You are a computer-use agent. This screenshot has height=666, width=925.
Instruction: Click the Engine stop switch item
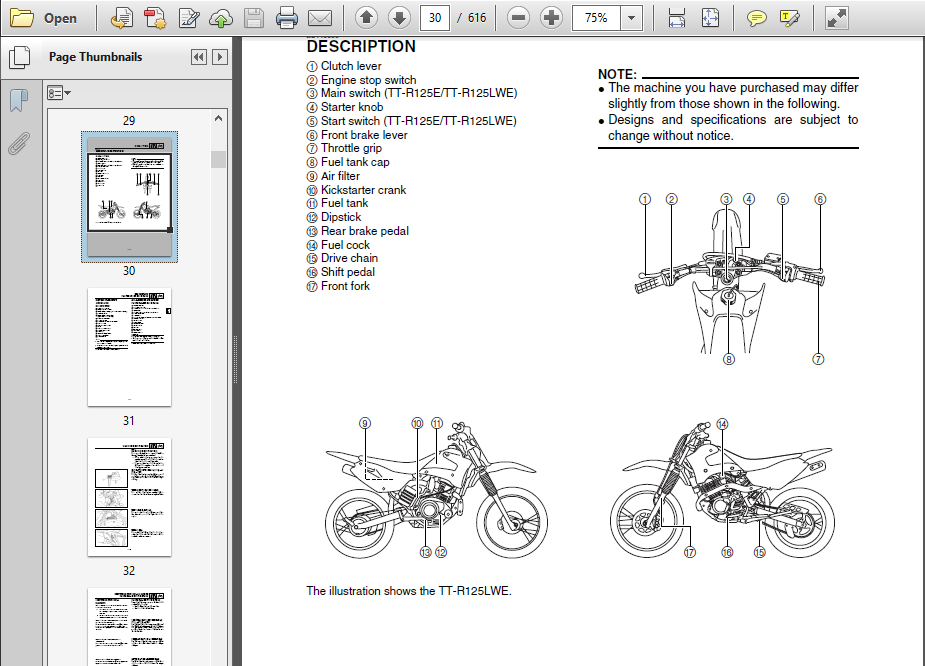click(362, 80)
